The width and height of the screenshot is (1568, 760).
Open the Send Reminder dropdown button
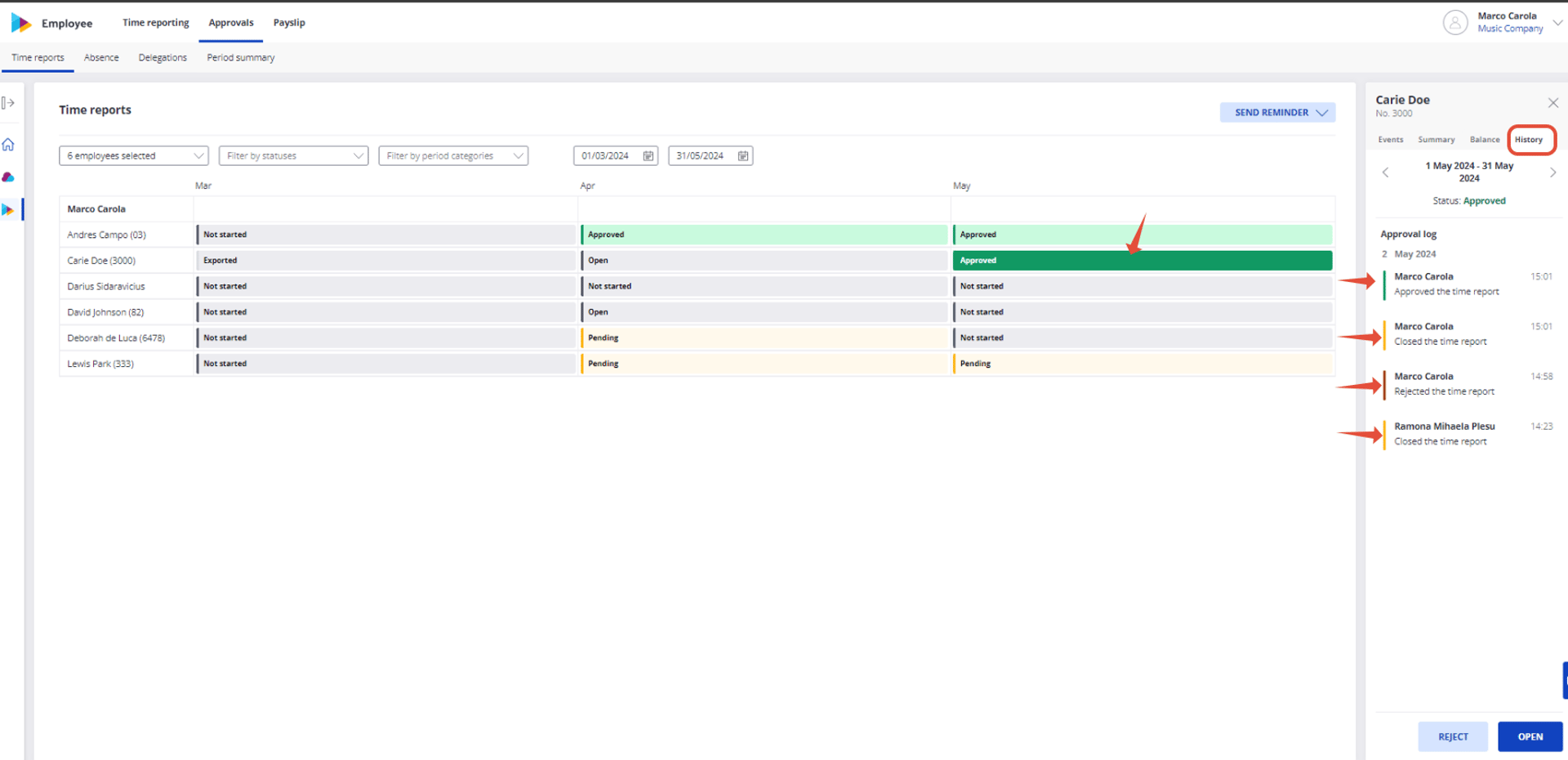click(1277, 113)
